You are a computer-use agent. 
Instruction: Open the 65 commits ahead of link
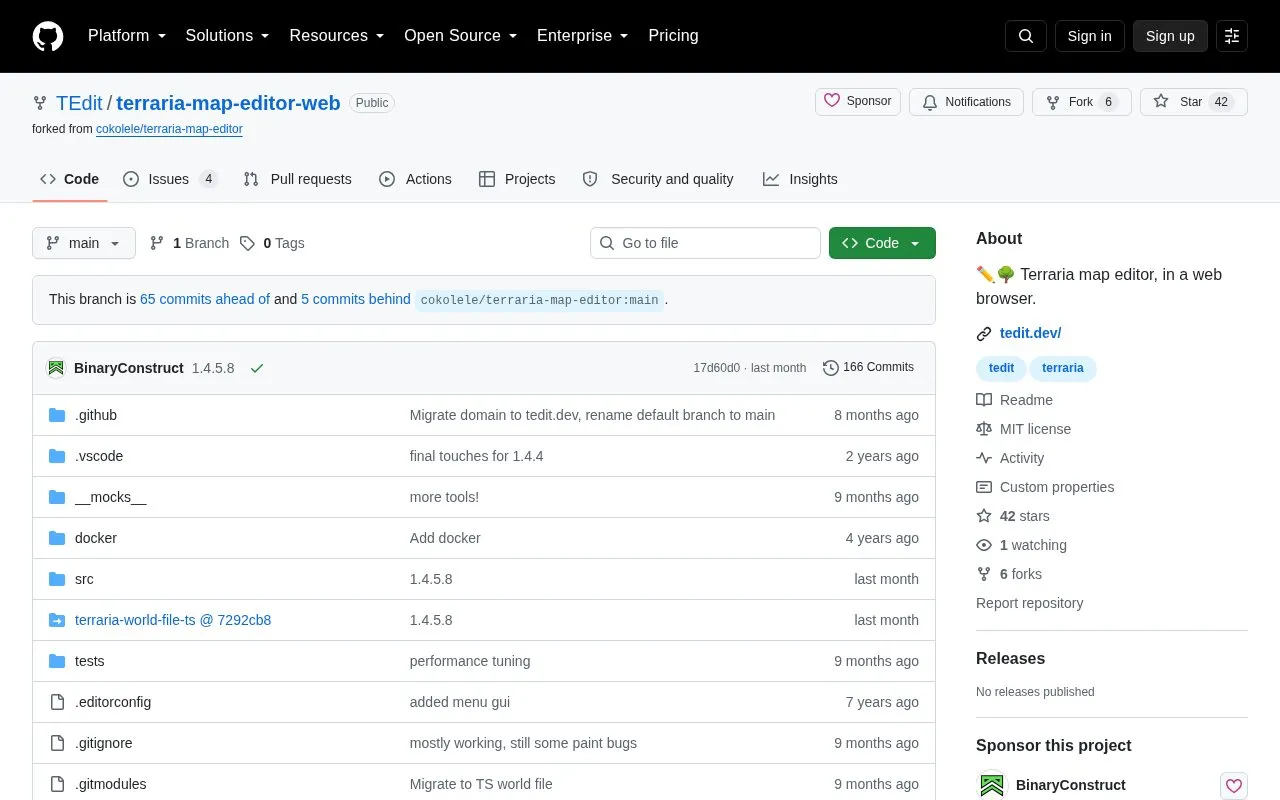205,299
